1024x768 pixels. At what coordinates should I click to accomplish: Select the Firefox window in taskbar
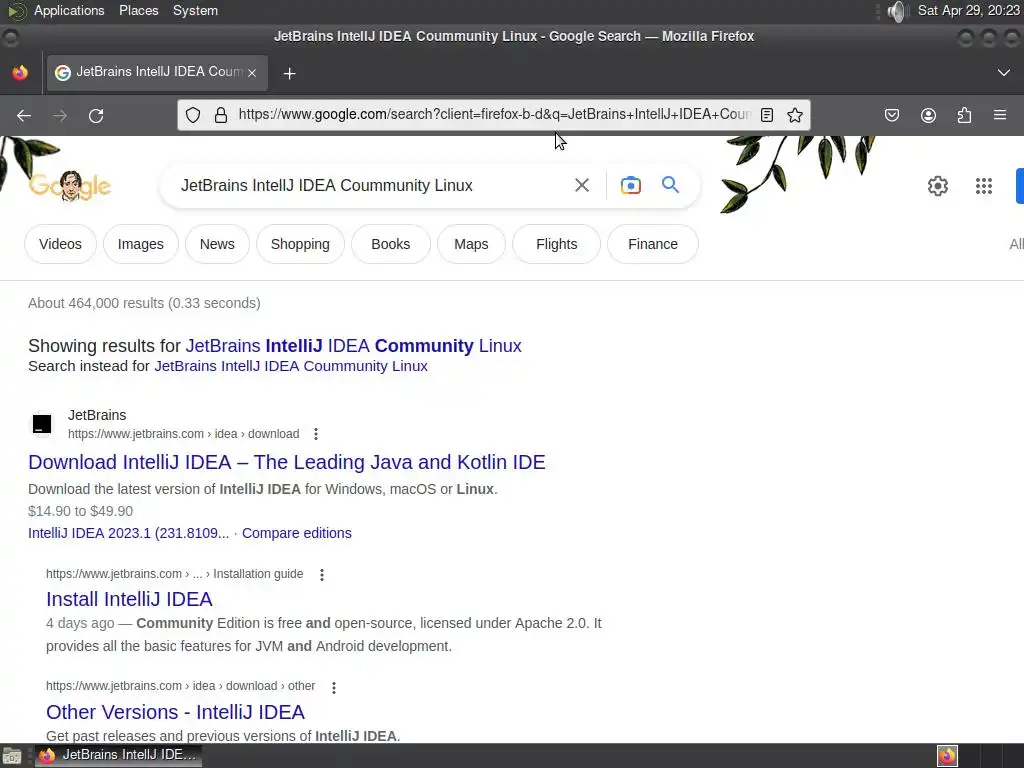118,756
